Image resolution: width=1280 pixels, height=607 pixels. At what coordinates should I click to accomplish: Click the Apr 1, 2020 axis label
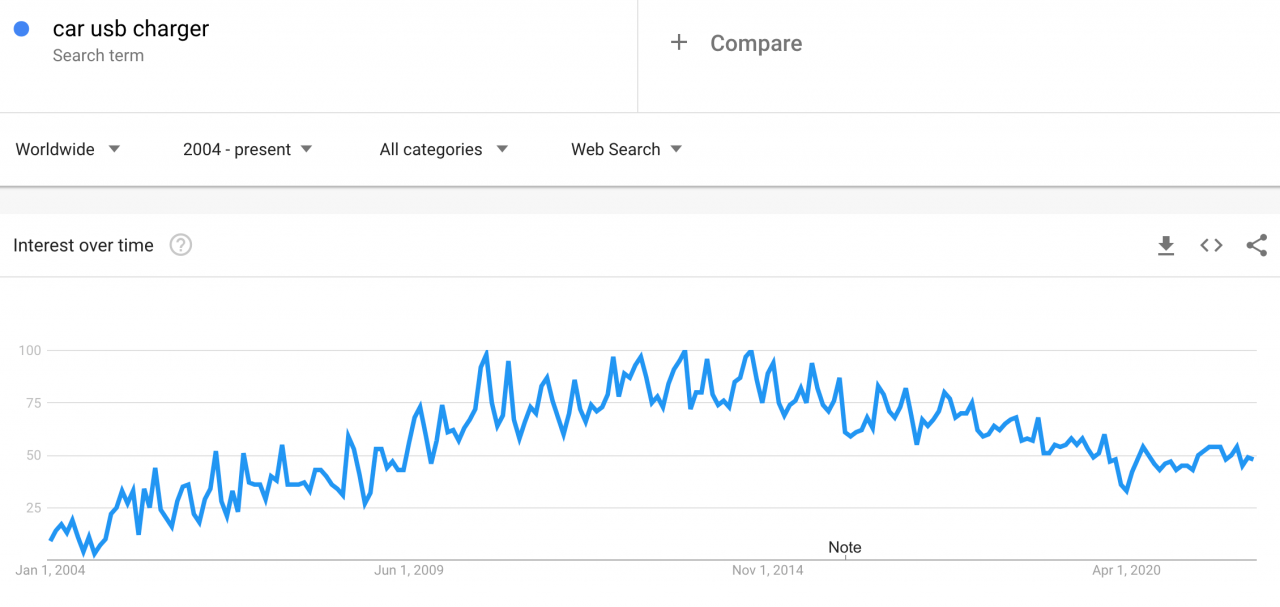(x=1126, y=570)
